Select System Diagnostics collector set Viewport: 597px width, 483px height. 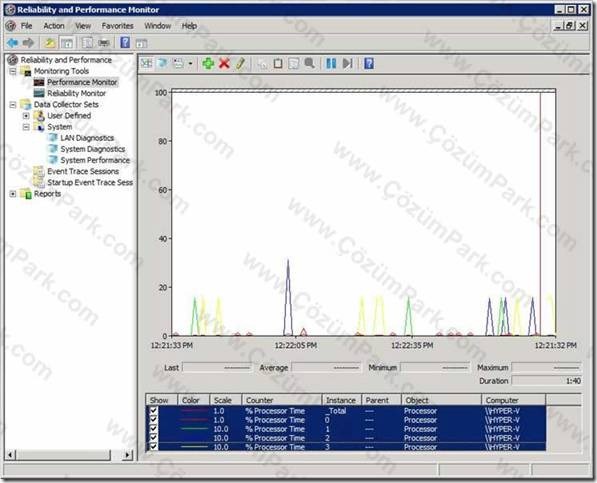pos(93,149)
